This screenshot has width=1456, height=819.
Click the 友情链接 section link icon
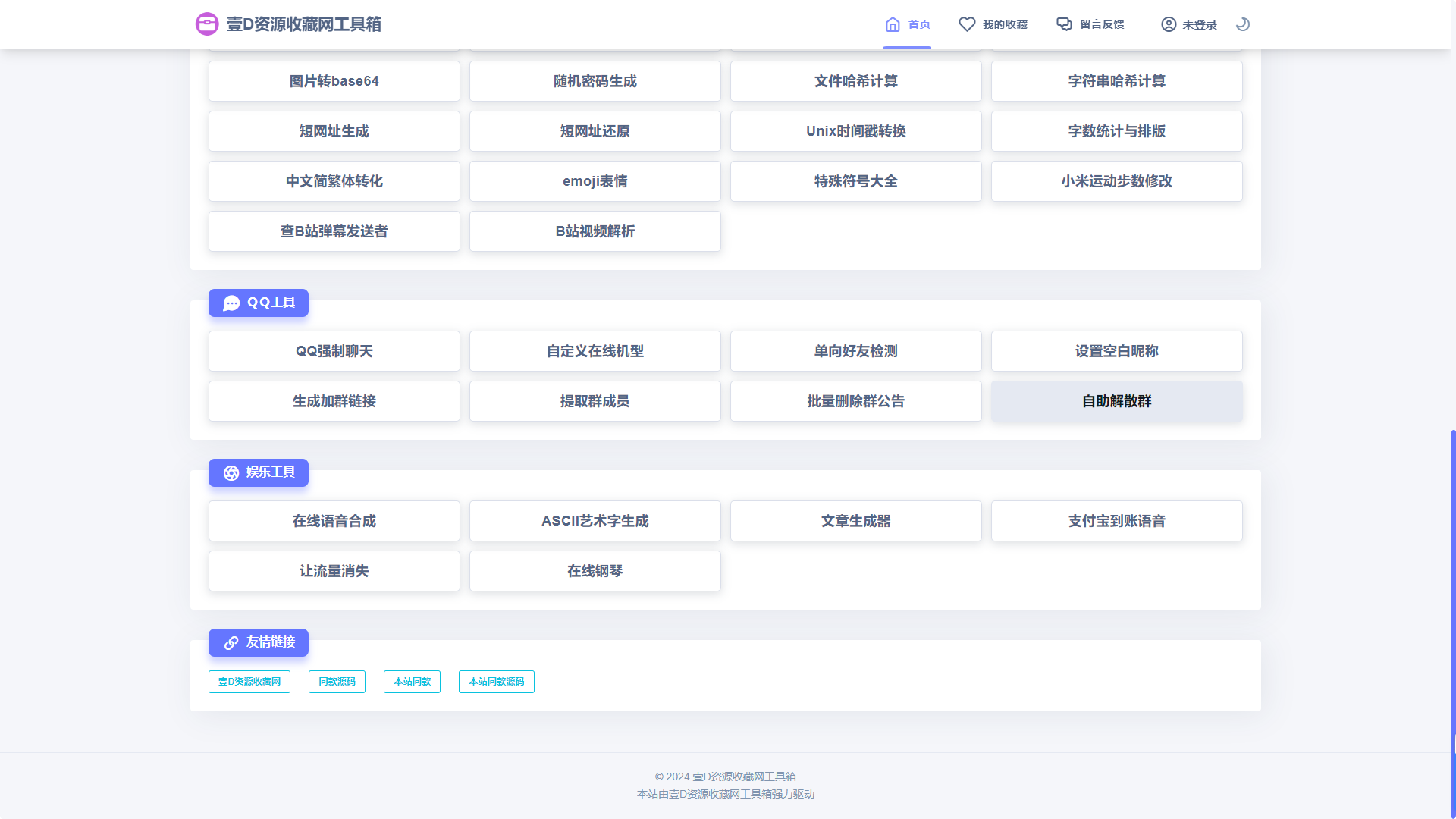tap(231, 643)
